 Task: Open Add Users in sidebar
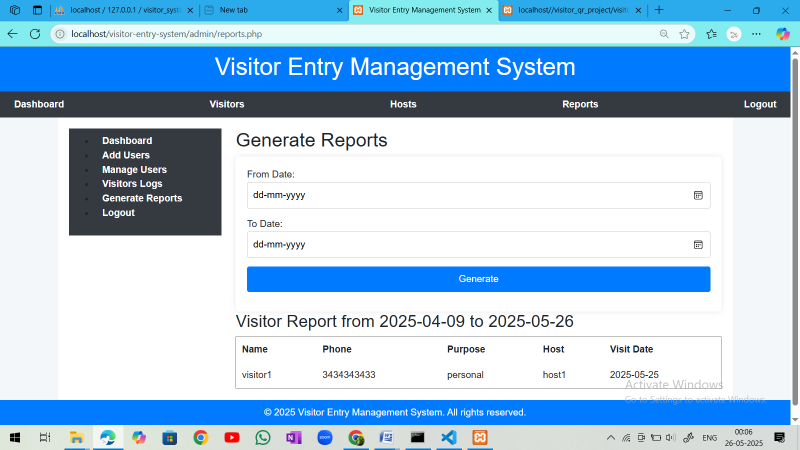[126, 155]
